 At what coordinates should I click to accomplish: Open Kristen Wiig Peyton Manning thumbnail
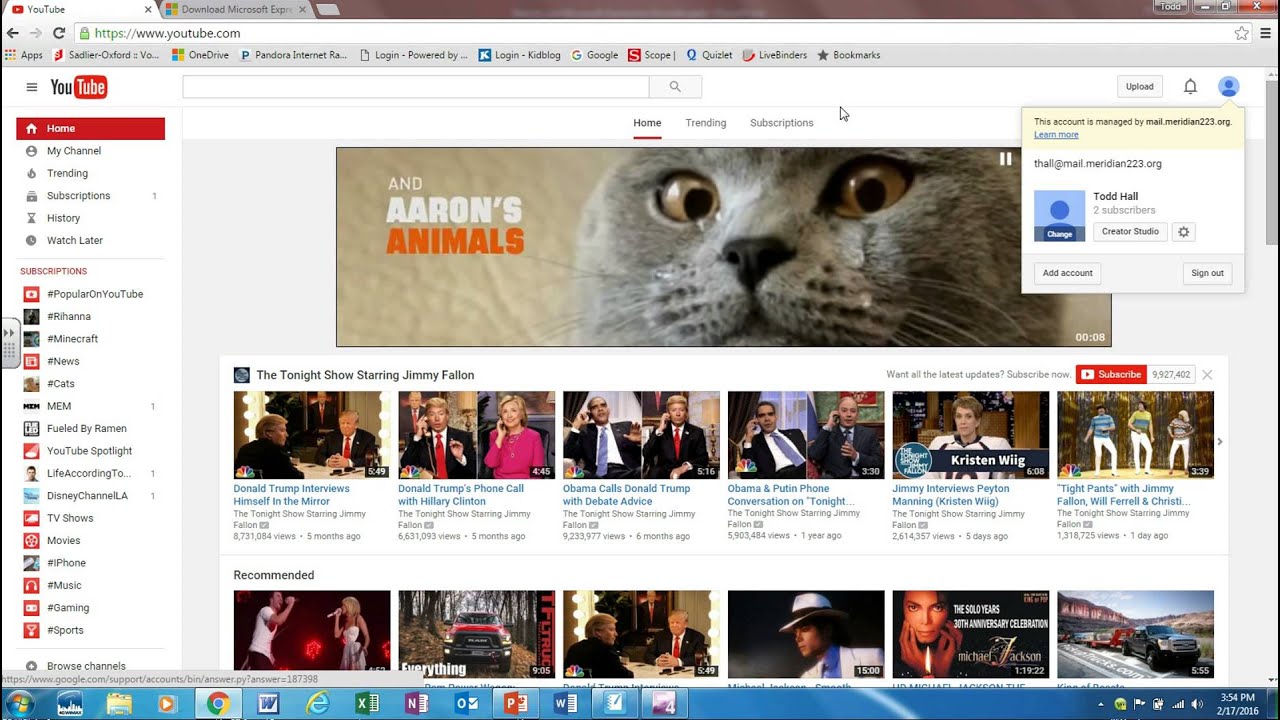[971, 435]
